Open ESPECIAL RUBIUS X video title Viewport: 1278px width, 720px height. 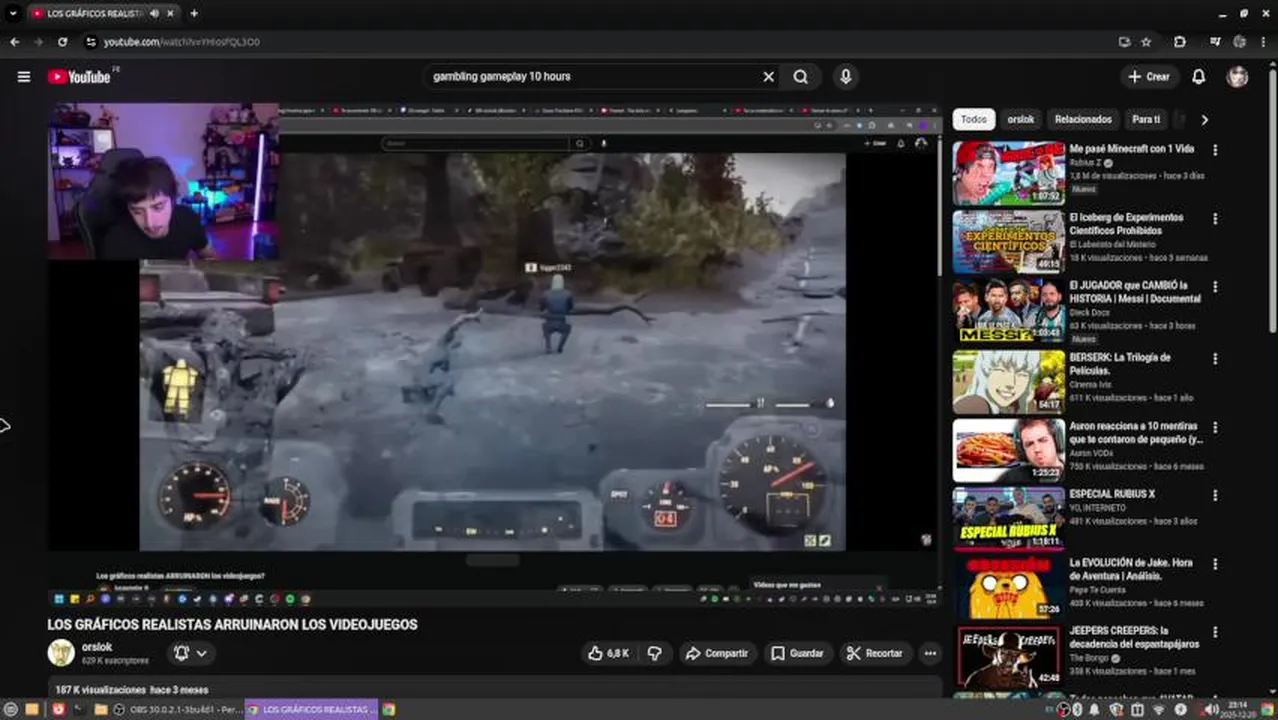coord(1112,494)
